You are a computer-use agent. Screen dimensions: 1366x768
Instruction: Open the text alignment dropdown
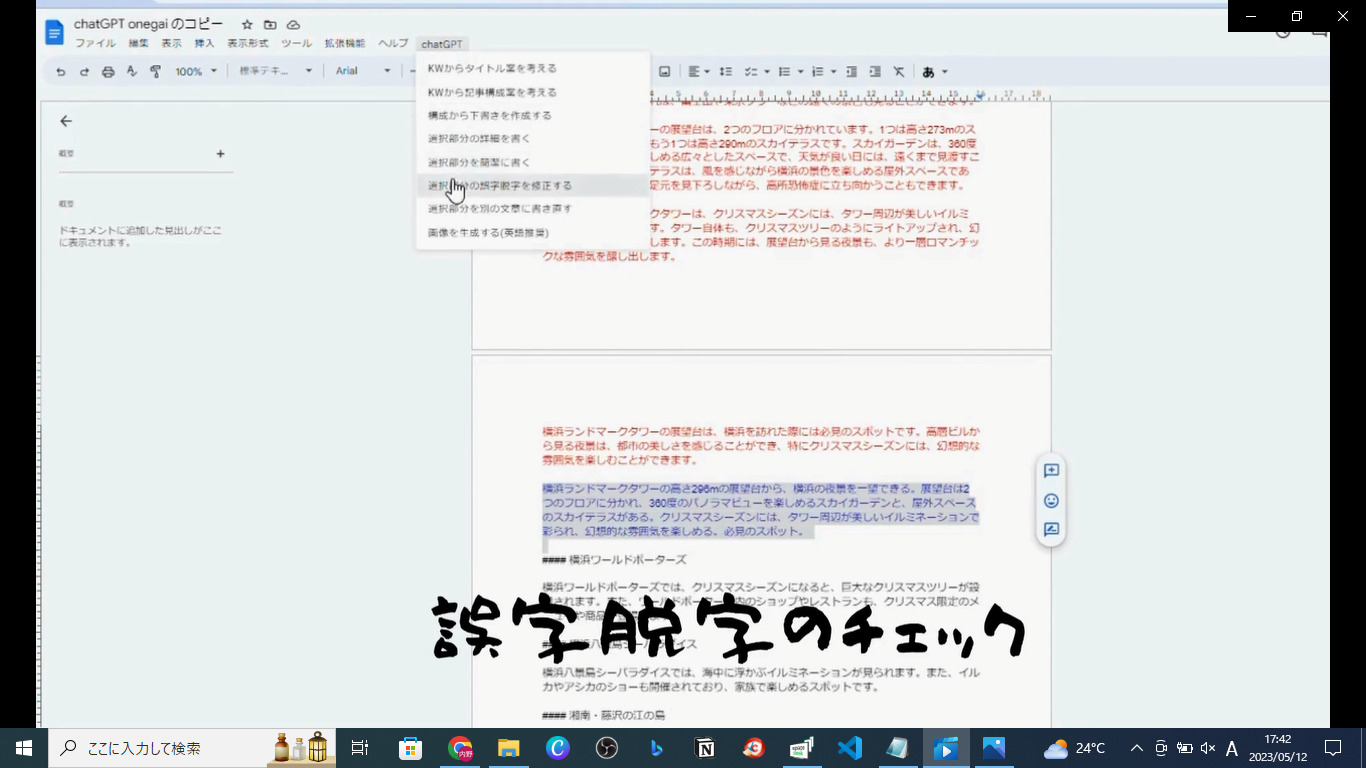(699, 72)
